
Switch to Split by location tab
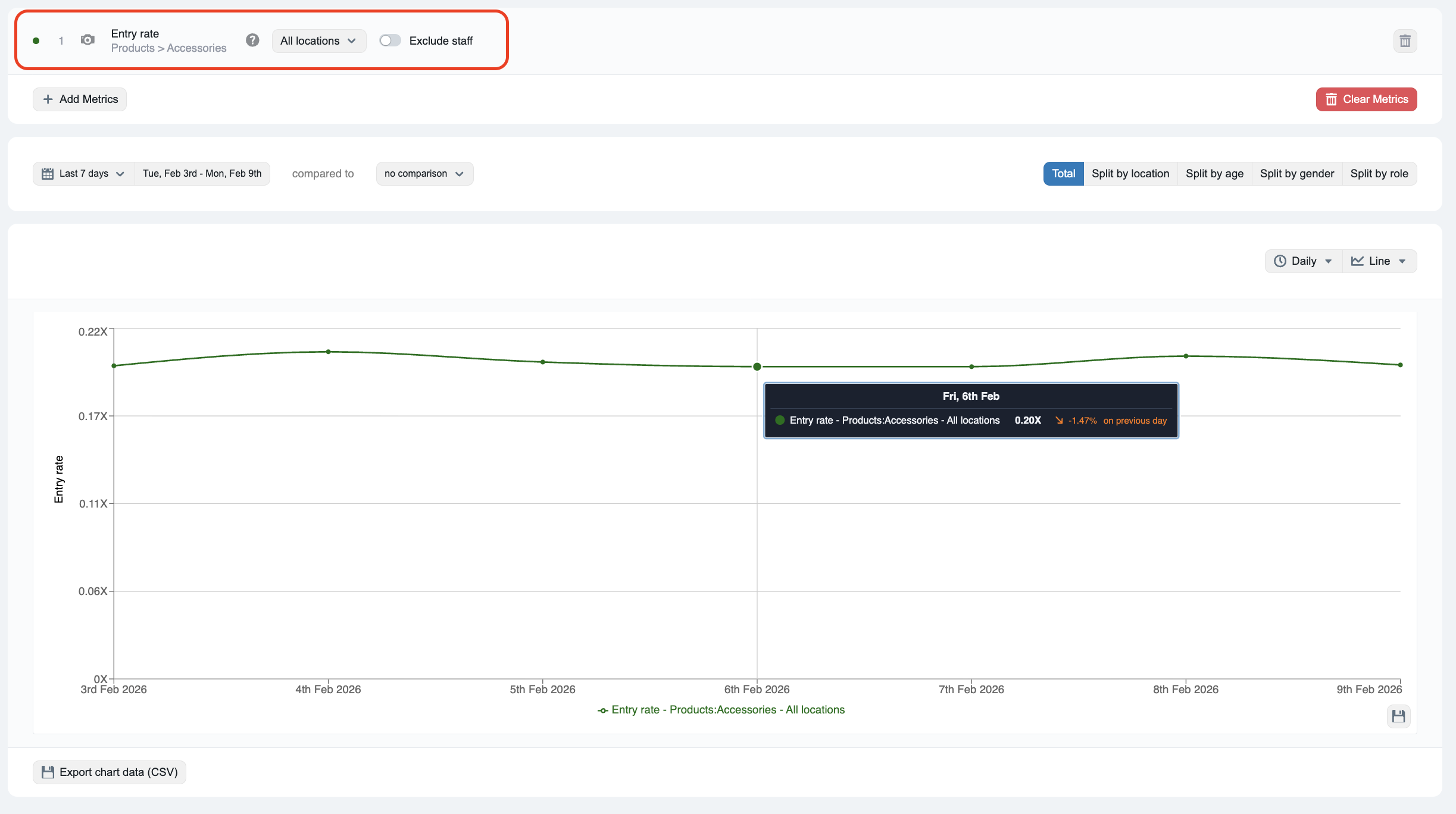(1130, 174)
